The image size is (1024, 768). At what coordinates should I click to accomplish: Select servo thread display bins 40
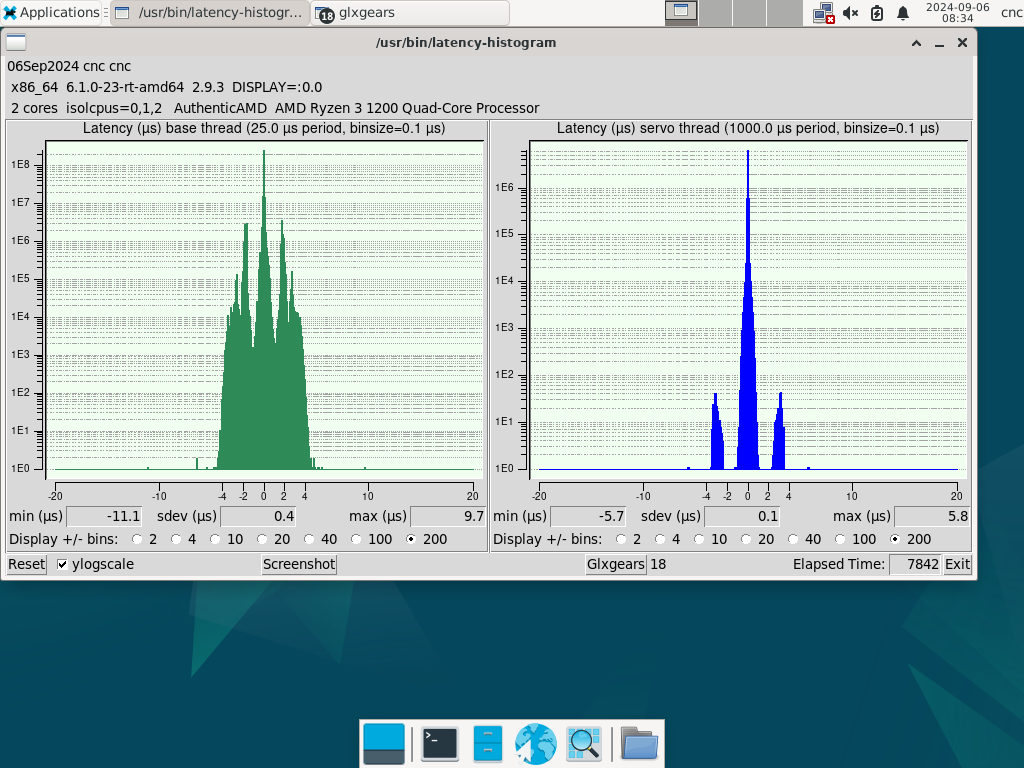793,539
